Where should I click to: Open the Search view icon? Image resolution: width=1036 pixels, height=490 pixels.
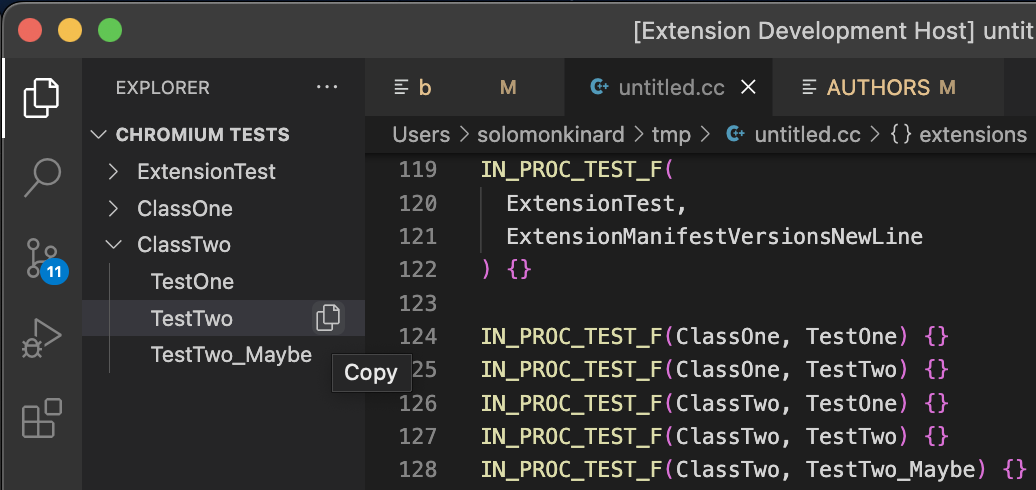pyautogui.click(x=41, y=177)
